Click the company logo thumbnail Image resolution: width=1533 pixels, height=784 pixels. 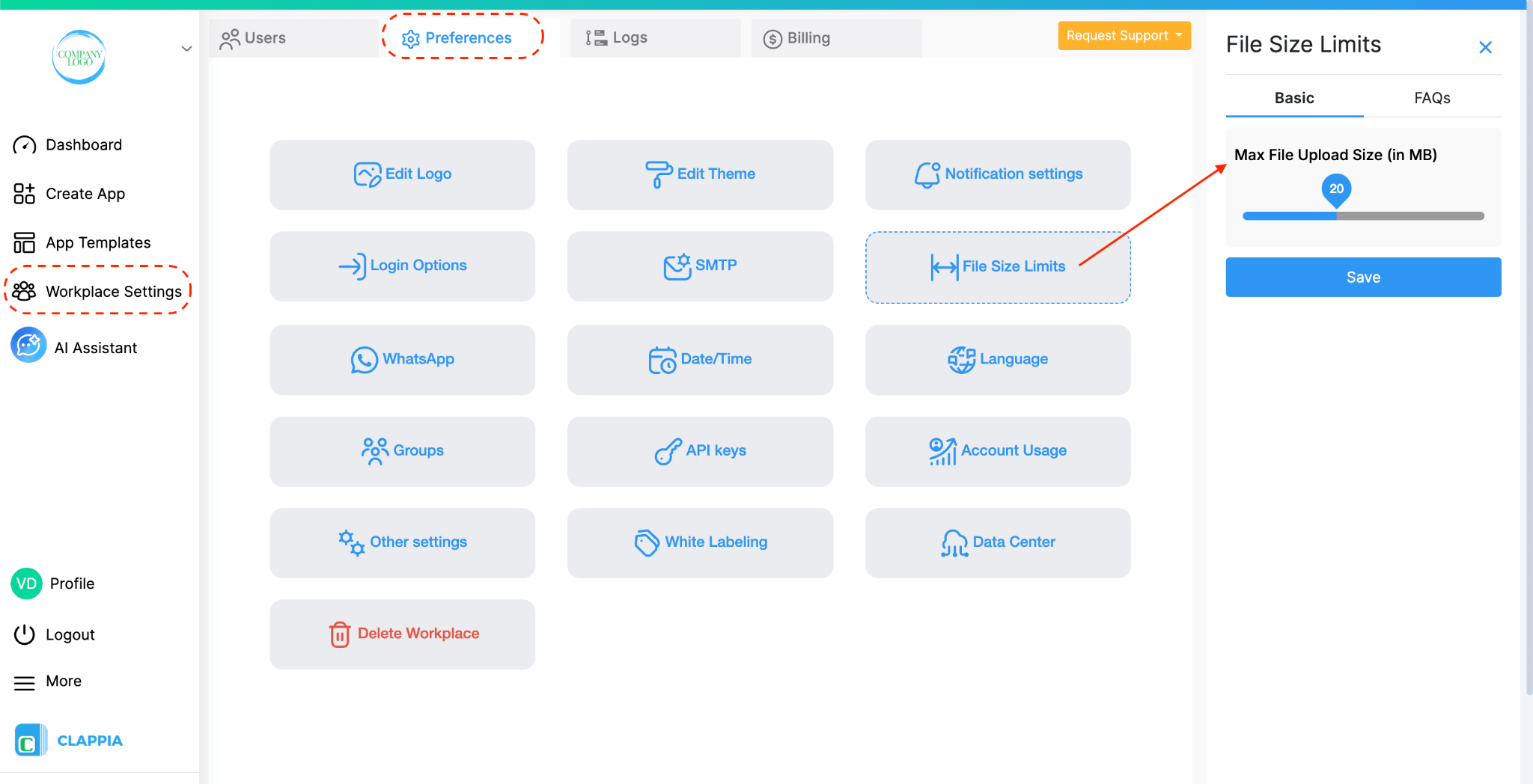coord(79,57)
